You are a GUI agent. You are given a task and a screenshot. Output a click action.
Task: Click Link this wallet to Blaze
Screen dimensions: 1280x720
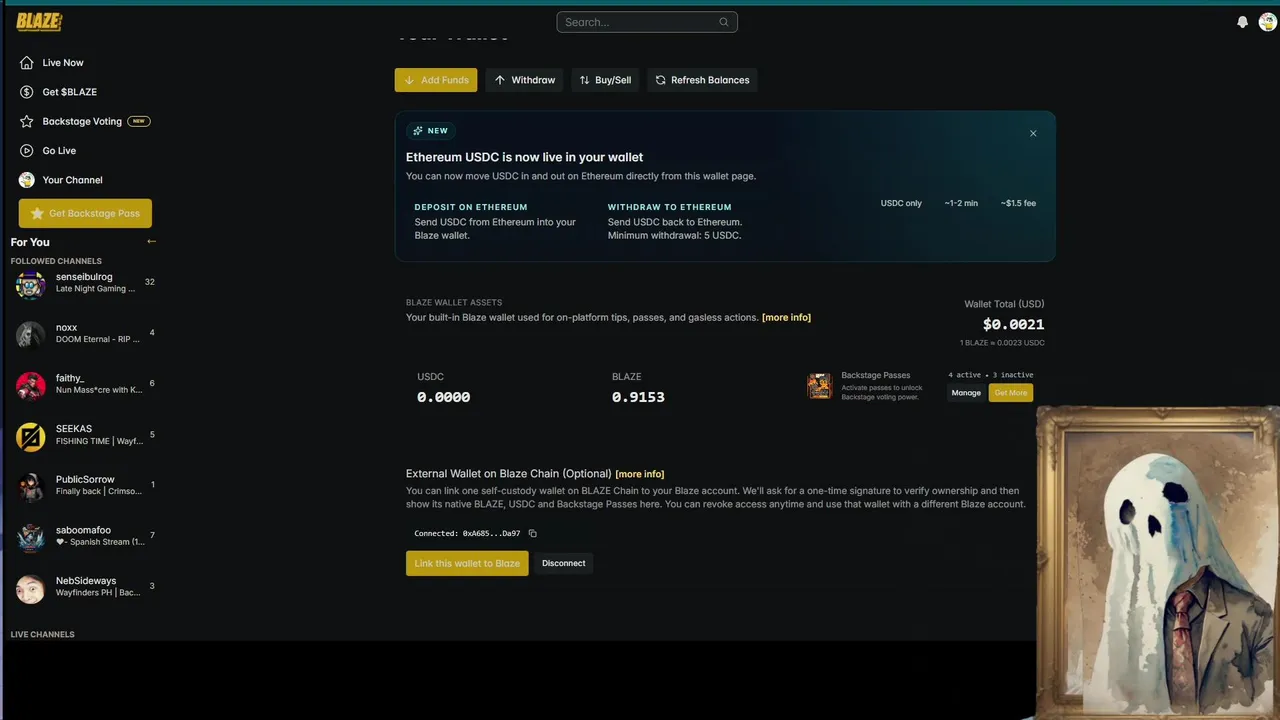click(467, 563)
